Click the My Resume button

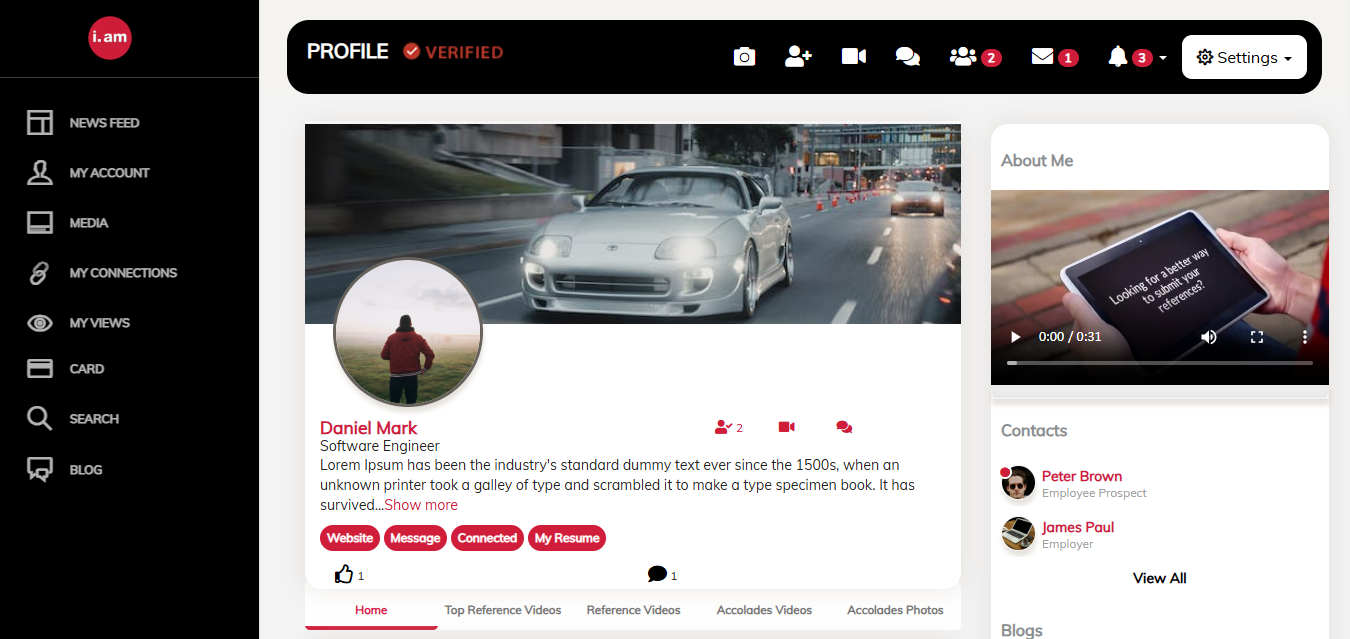pyautogui.click(x=567, y=538)
